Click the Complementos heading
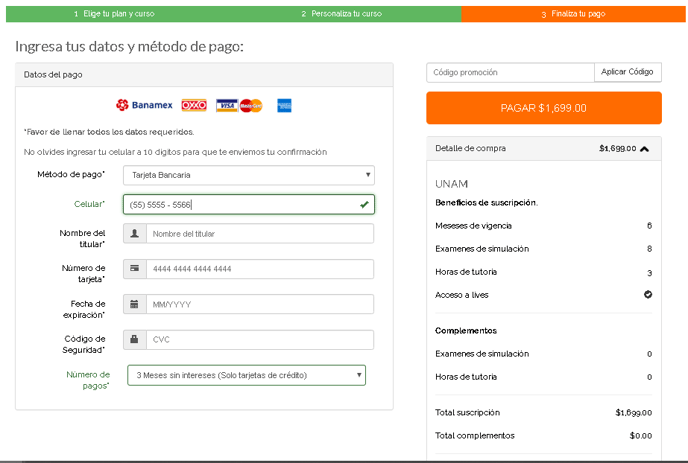Image resolution: width=688 pixels, height=463 pixels. point(466,330)
